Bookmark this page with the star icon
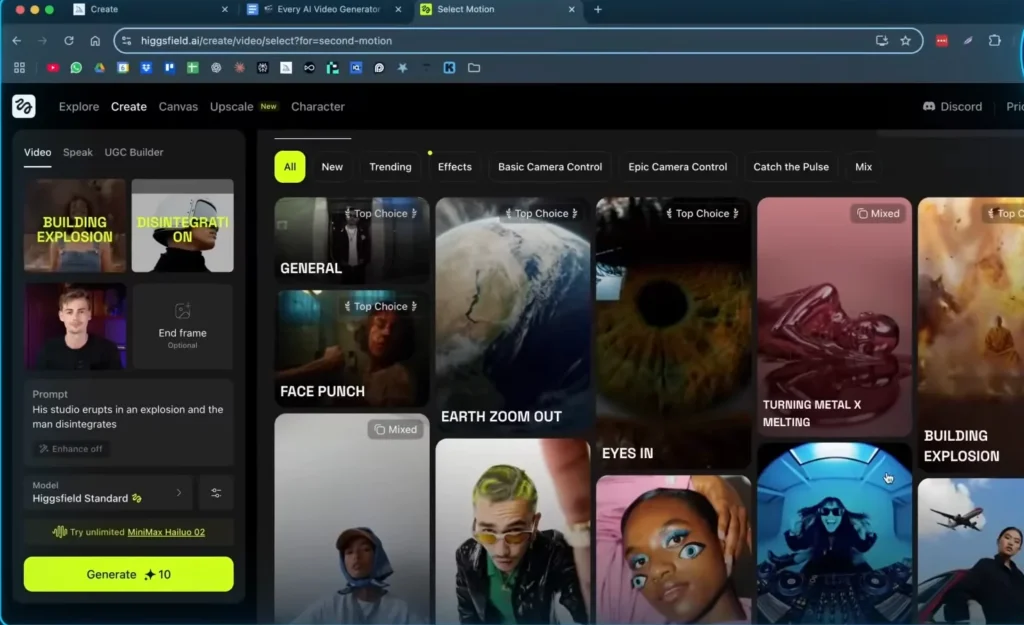1024x625 pixels. pyautogui.click(x=905, y=41)
